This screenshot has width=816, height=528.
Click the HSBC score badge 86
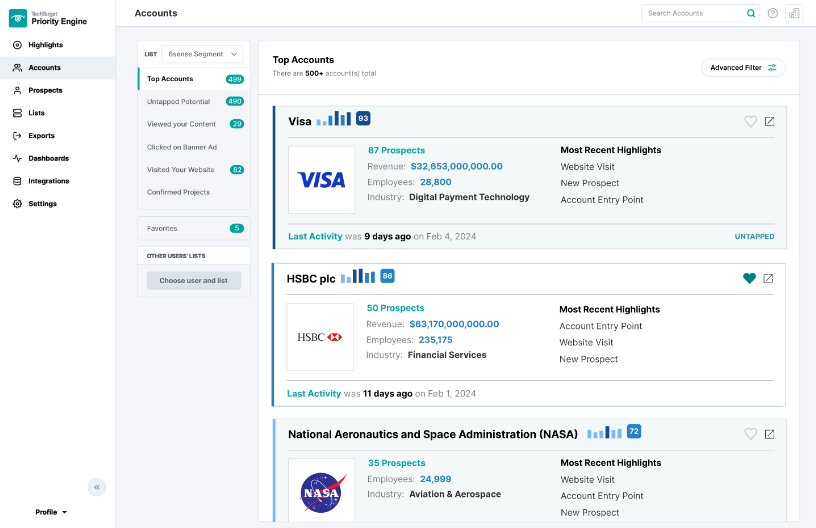[387, 276]
